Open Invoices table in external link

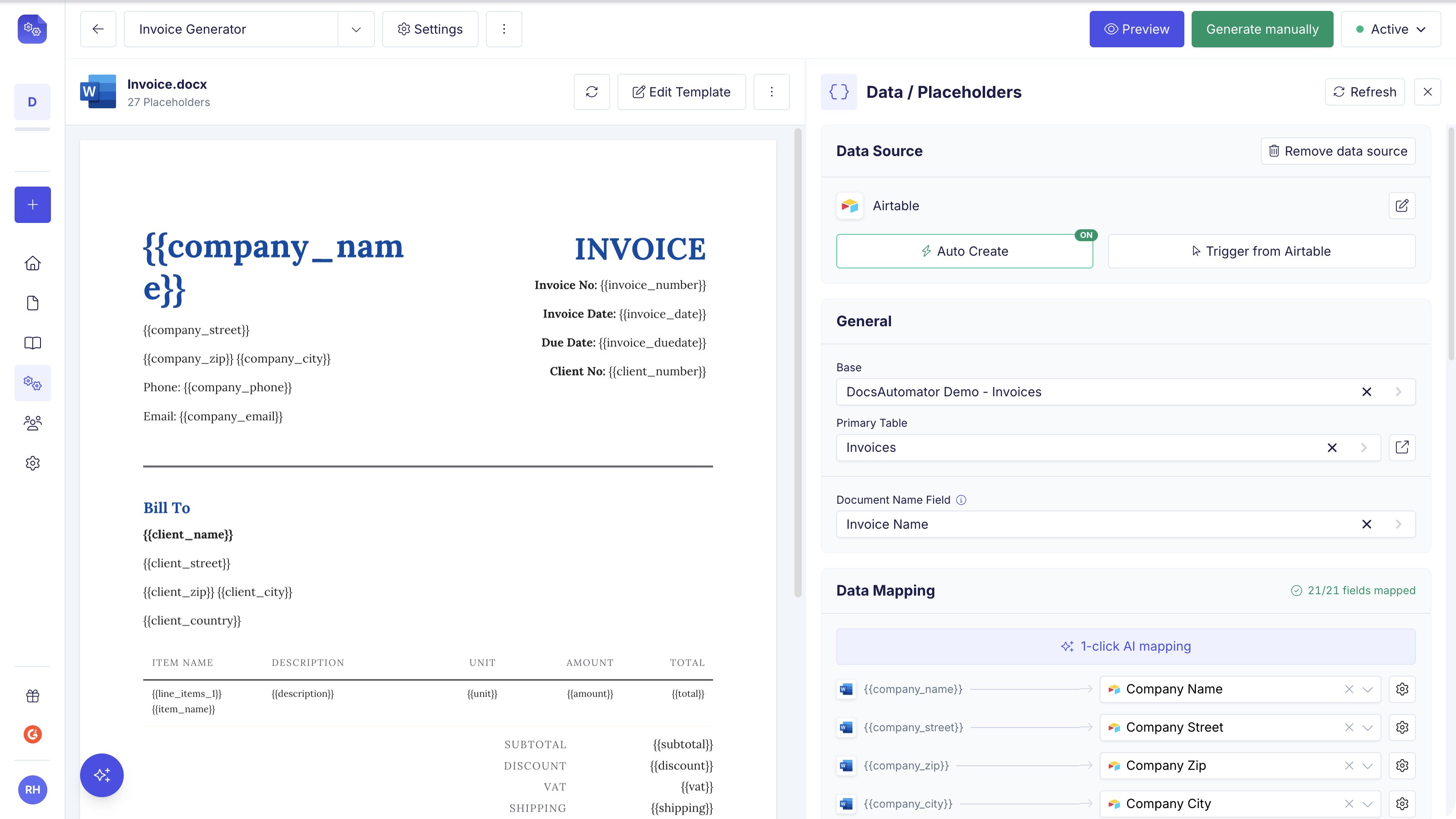1402,447
